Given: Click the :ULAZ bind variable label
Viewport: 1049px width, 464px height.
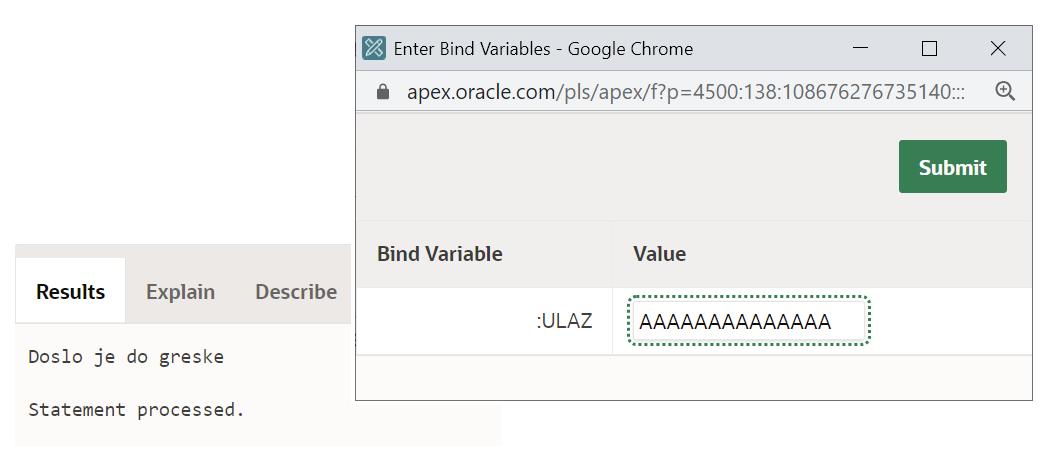Looking at the screenshot, I should pyautogui.click(x=564, y=321).
